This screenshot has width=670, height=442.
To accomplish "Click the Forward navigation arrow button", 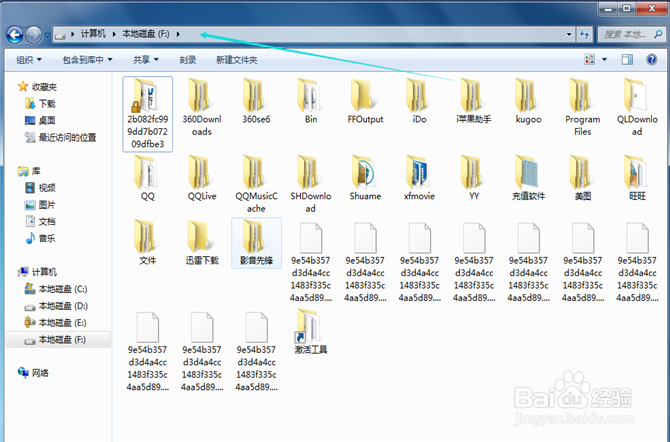I will pos(34,35).
